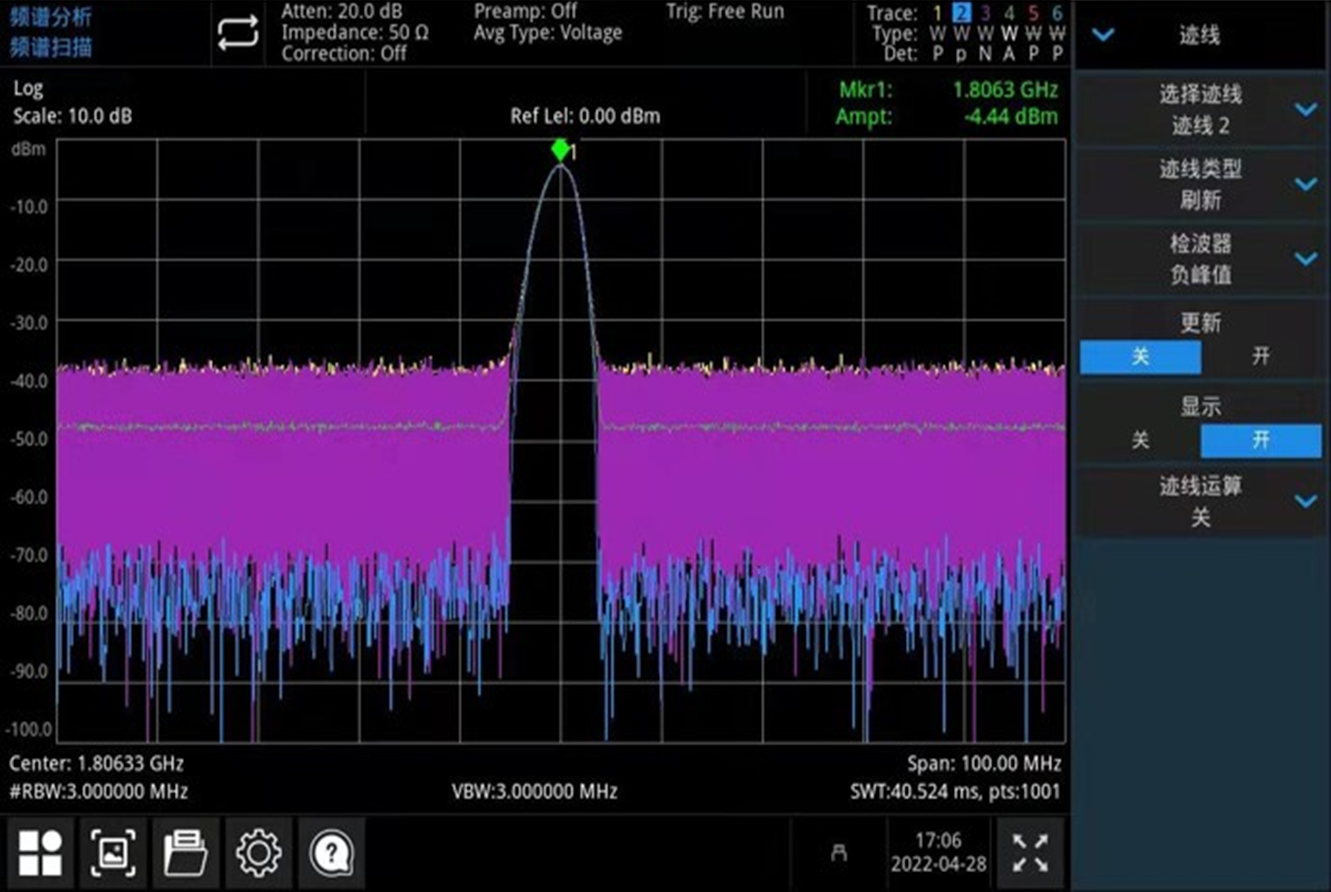Image resolution: width=1331 pixels, height=892 pixels.
Task: Toggle full screen with the expand arrows icon
Action: click(x=1029, y=853)
